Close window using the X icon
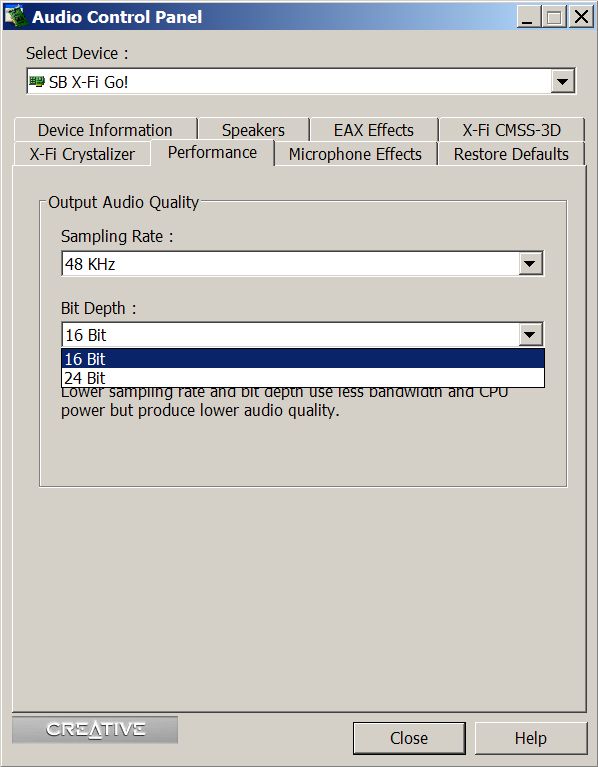The image size is (598, 767). click(581, 17)
